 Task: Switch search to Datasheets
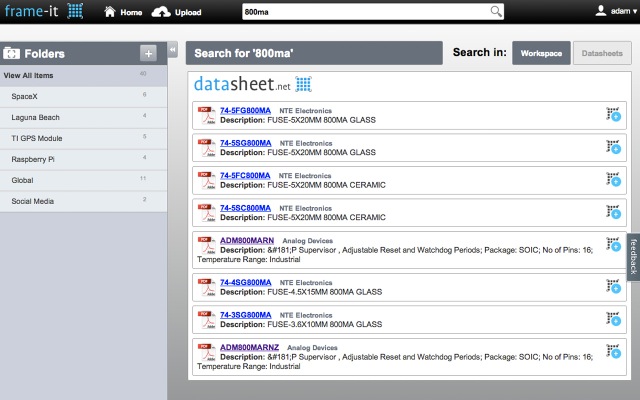602,53
